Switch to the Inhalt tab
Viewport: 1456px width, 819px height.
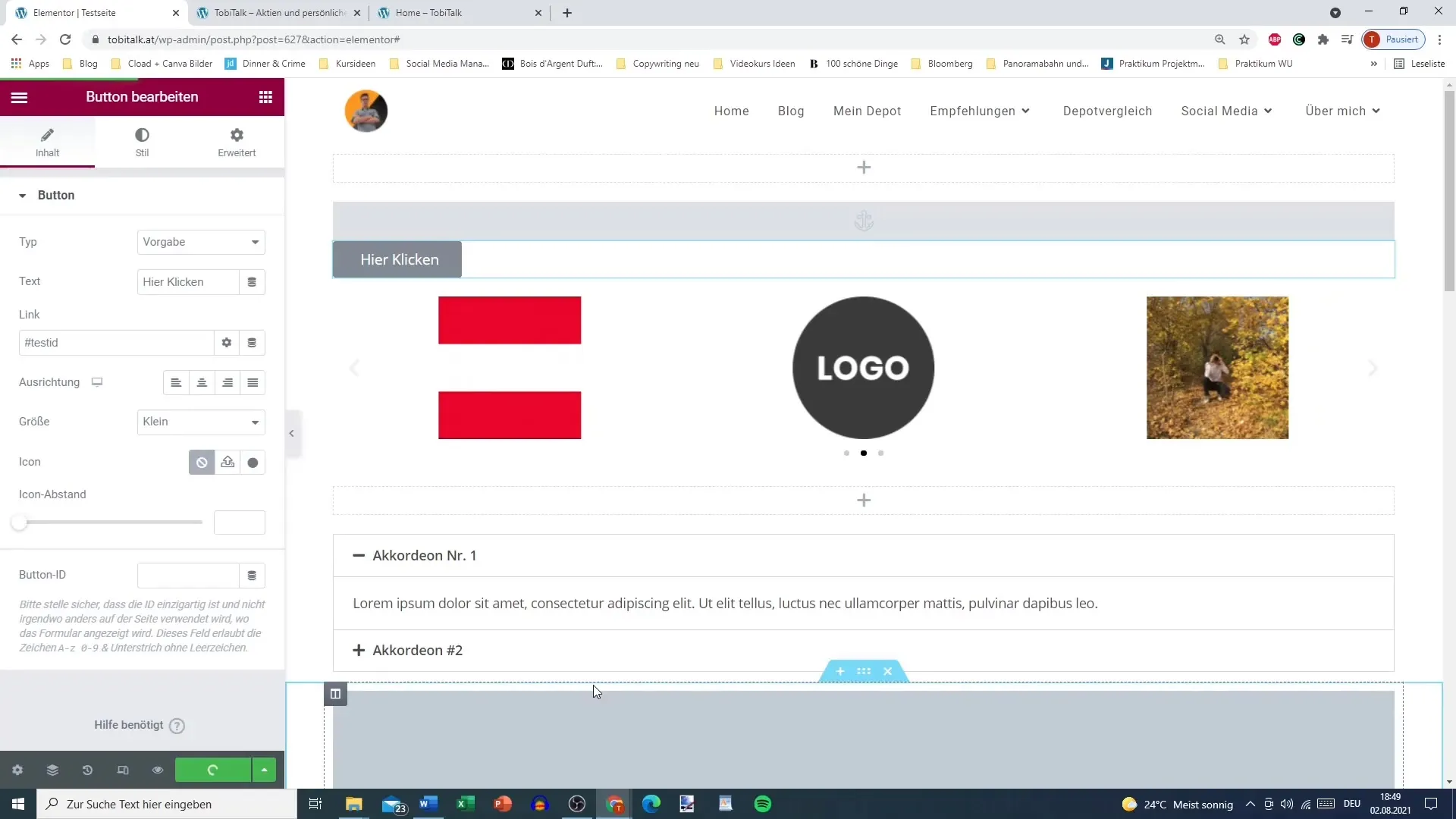47,143
